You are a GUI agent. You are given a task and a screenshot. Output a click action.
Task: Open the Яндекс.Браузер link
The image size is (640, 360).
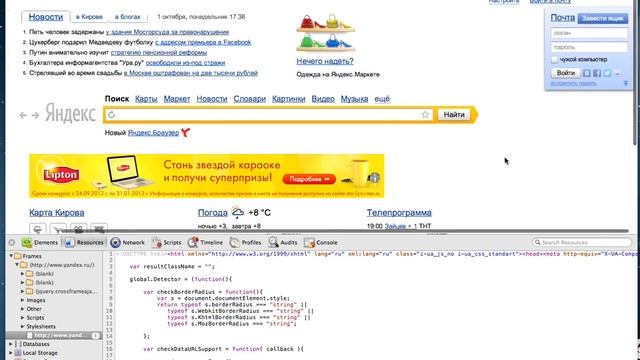[x=153, y=133]
